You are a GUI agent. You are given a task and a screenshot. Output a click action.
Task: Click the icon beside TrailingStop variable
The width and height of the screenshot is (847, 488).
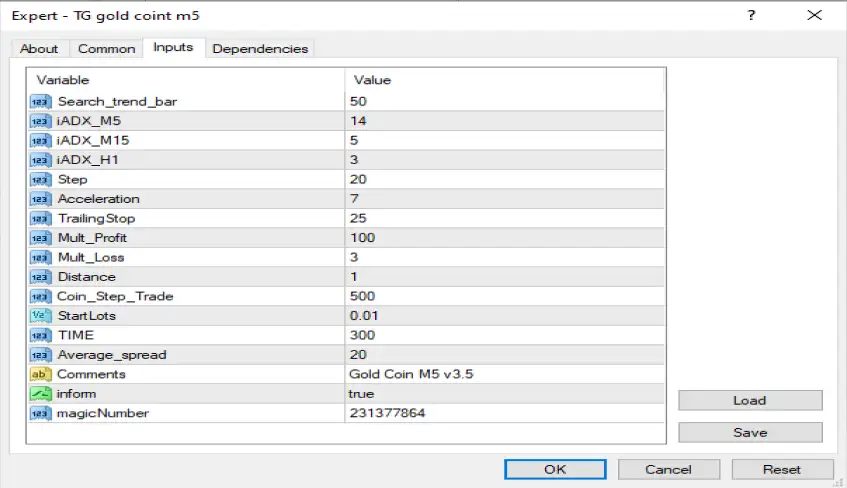41,218
